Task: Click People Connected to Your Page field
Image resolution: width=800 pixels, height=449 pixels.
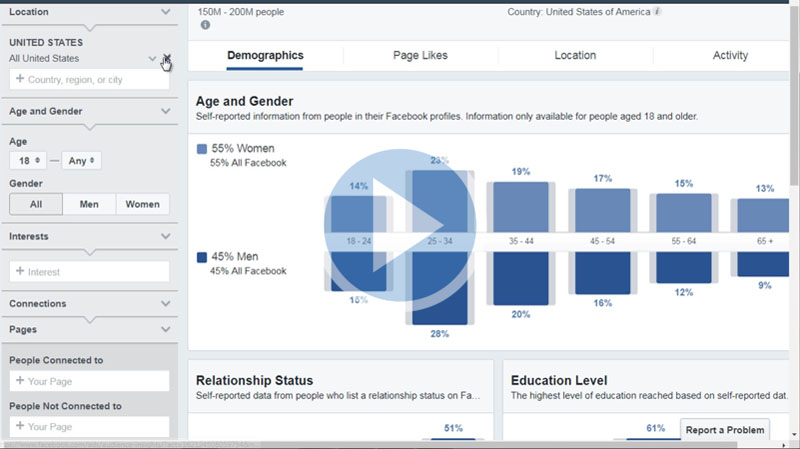Action: click(89, 381)
